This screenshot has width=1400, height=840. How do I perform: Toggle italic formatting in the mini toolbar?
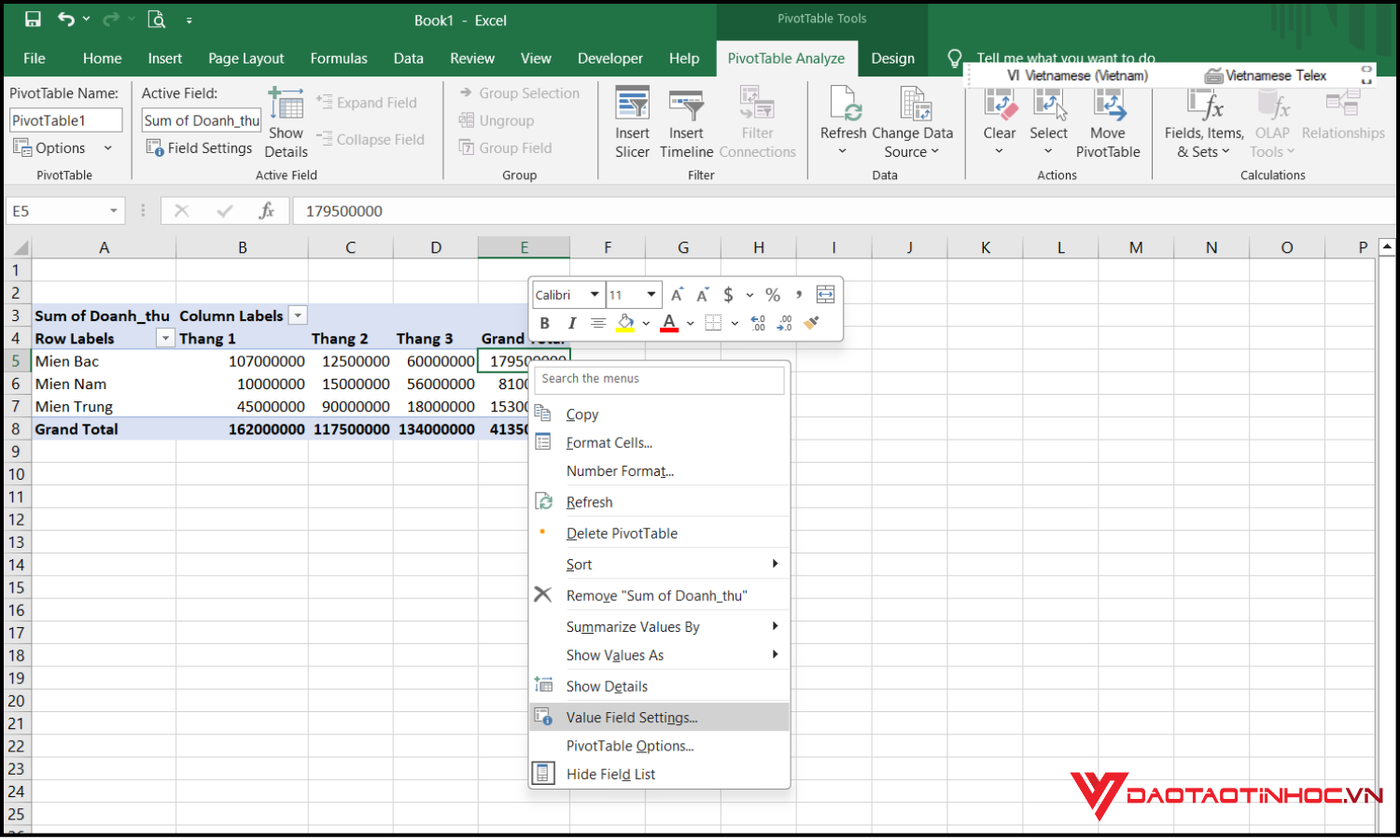(x=571, y=323)
